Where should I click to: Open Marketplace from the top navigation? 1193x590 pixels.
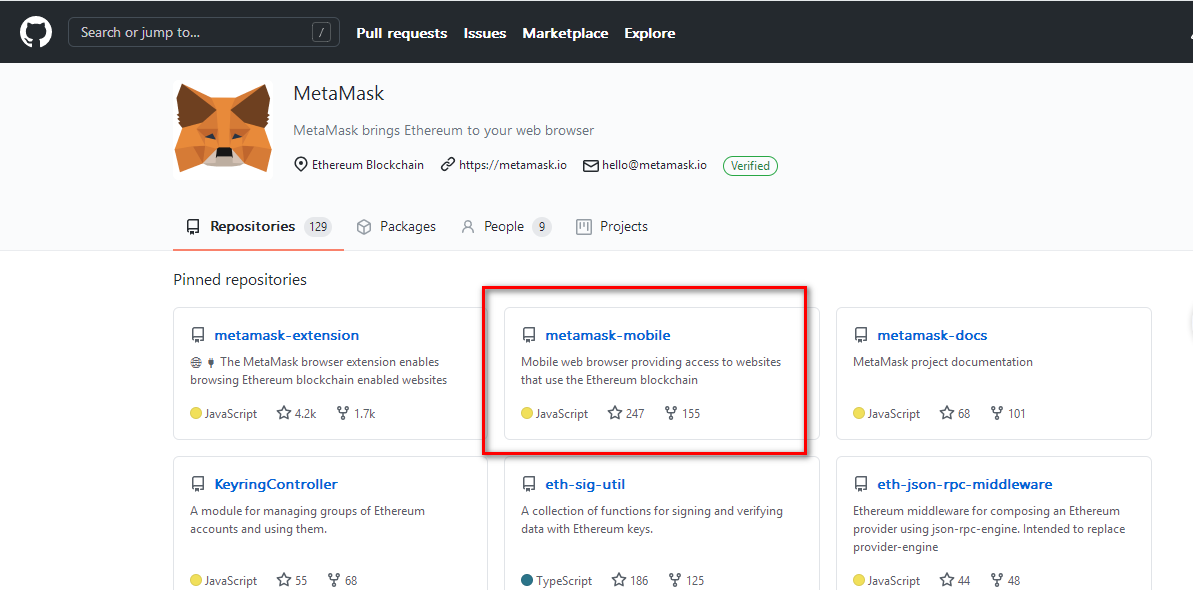coord(565,33)
